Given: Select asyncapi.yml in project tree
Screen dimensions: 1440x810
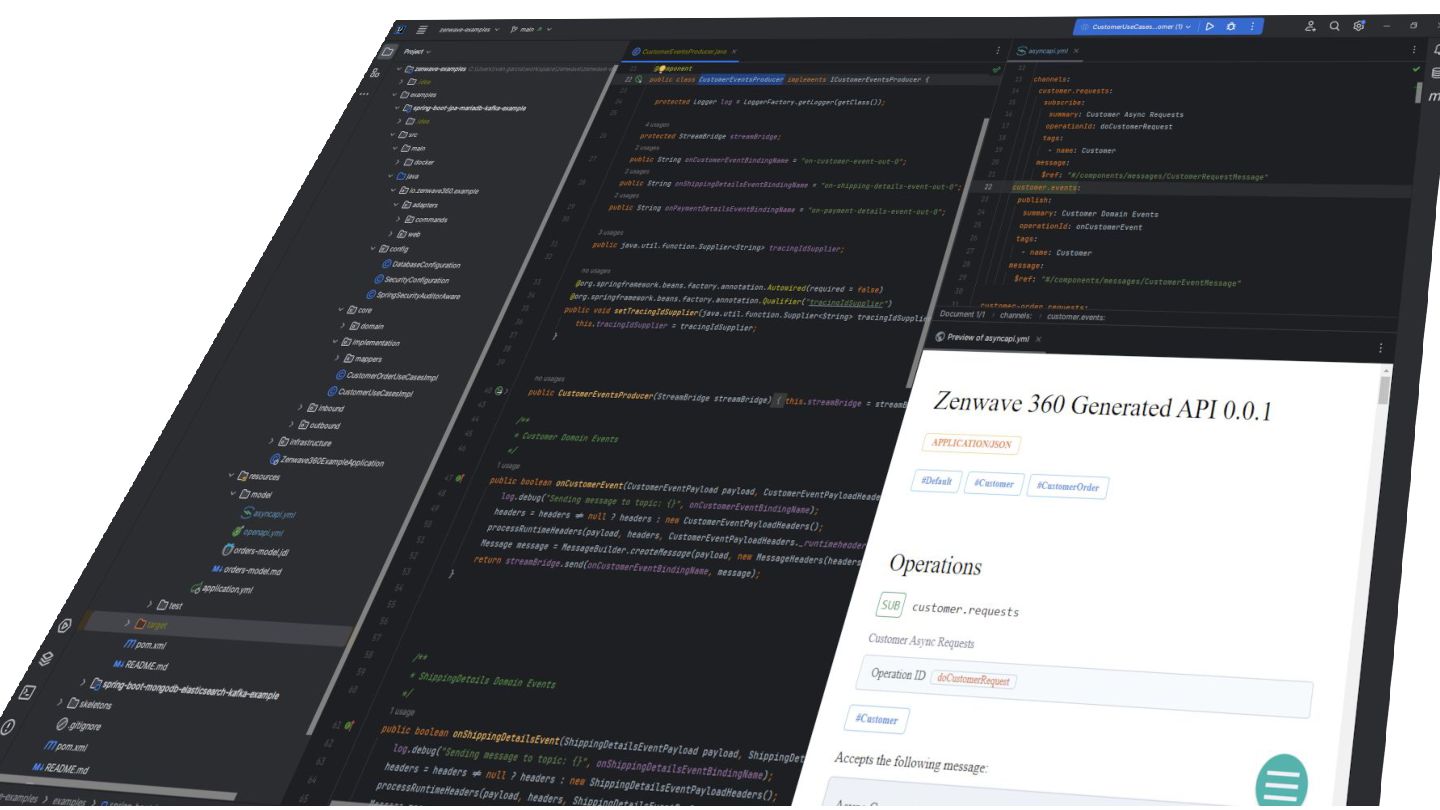Looking at the screenshot, I should coord(268,512).
